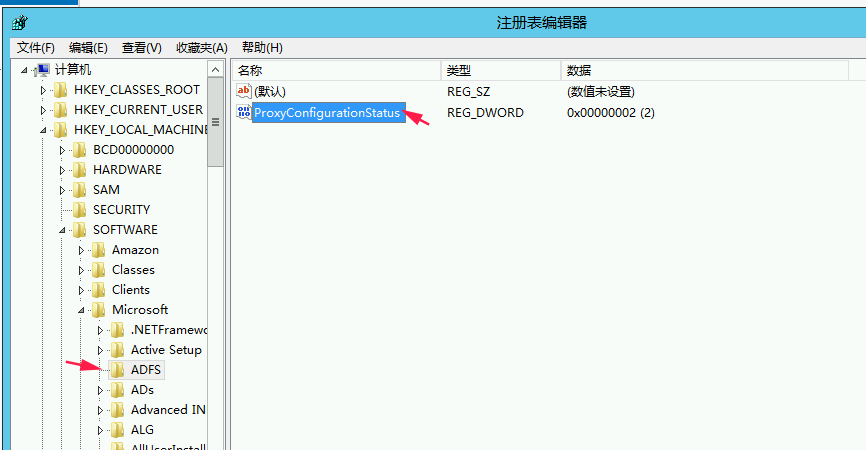This screenshot has width=866, height=450.
Task: Click the BCD00000000 folder icon
Action: click(80, 150)
